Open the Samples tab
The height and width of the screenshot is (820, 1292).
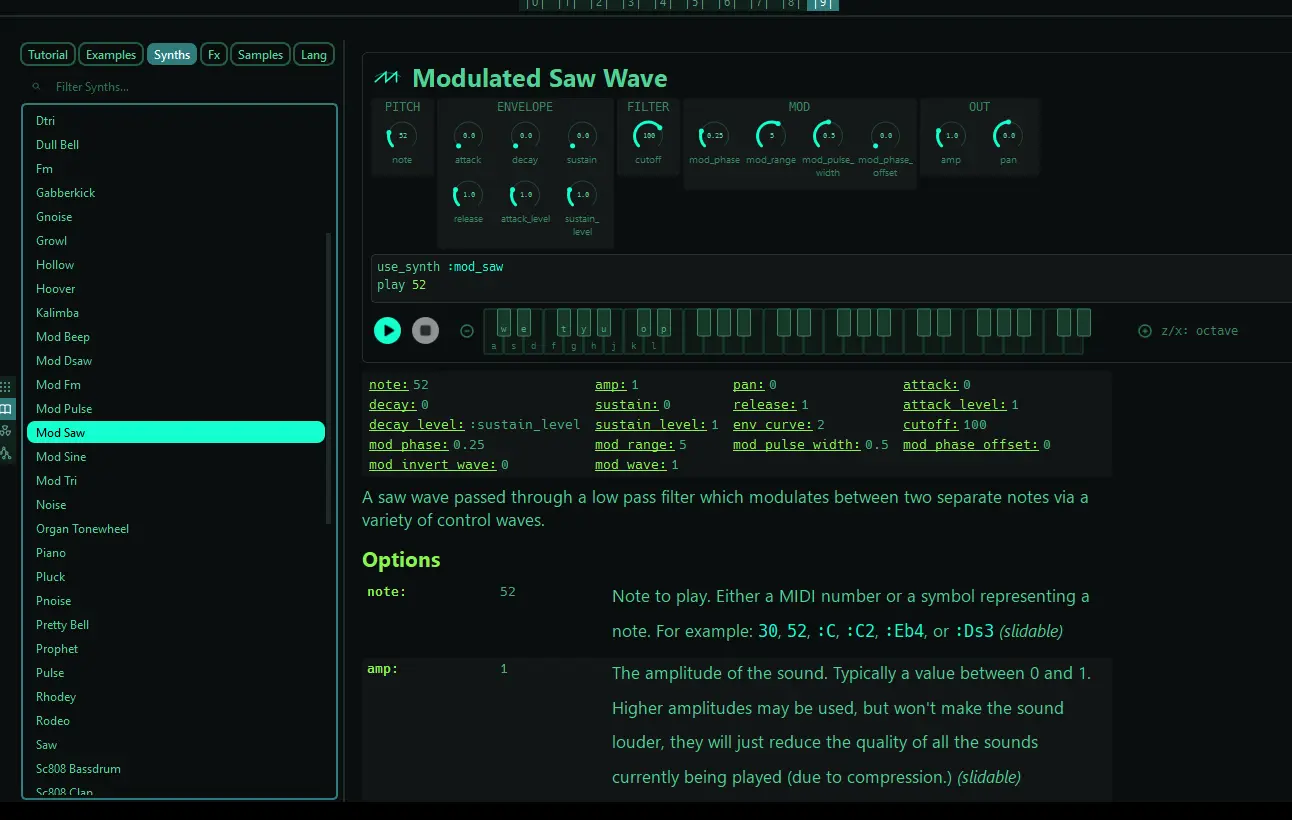[261, 55]
